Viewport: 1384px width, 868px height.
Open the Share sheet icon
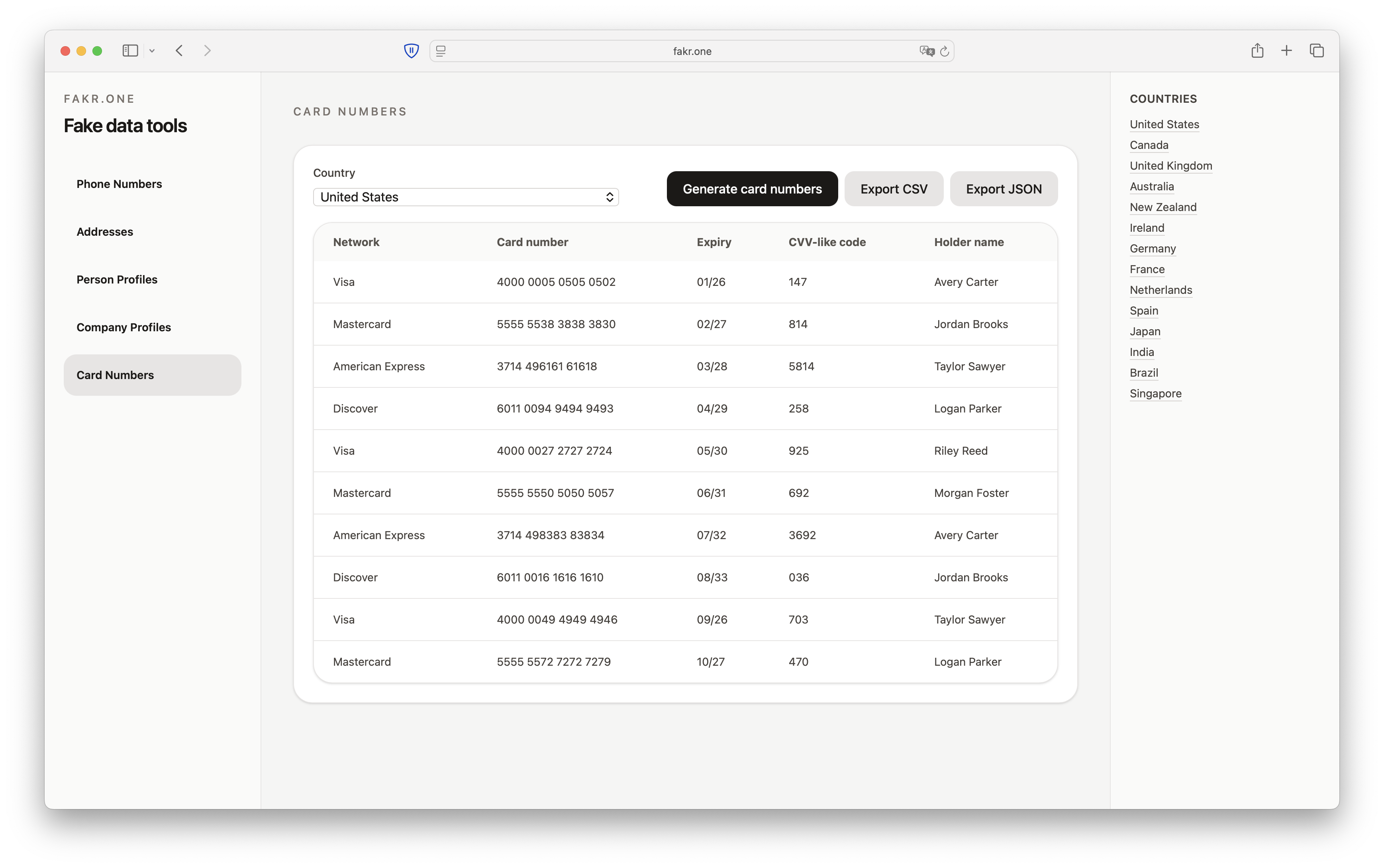1257,51
